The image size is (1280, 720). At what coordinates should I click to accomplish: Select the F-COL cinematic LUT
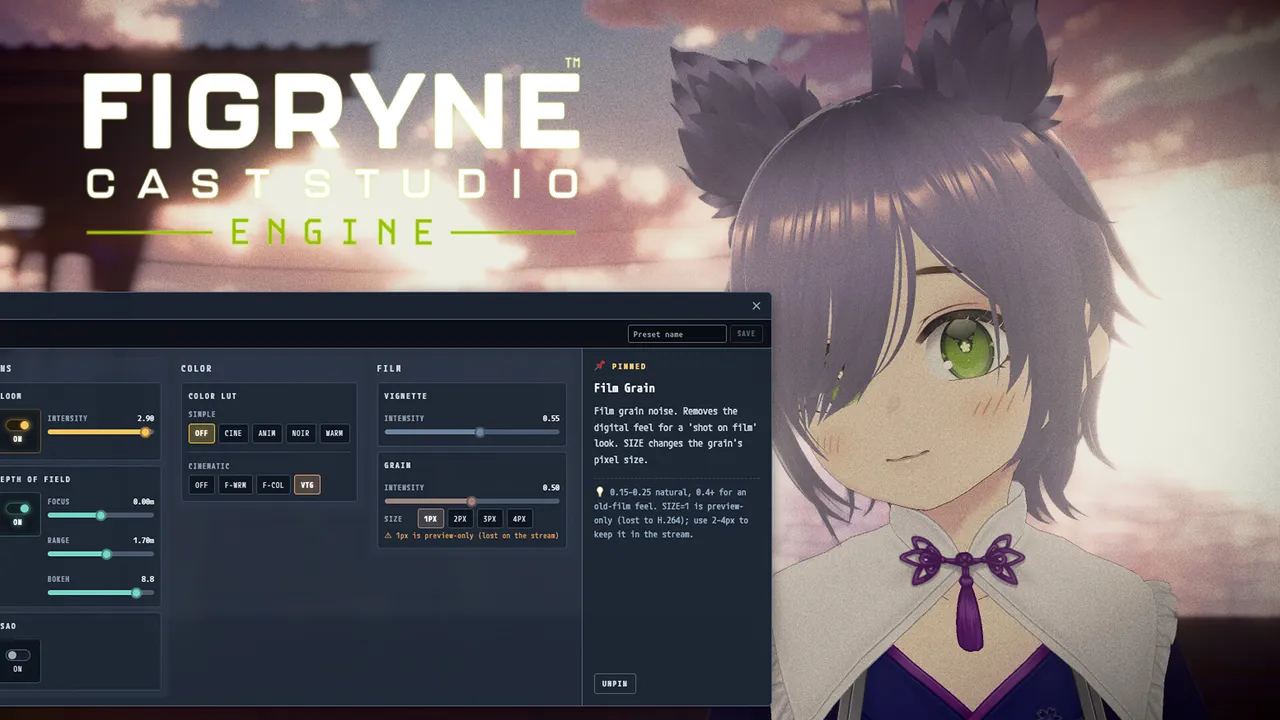point(273,485)
